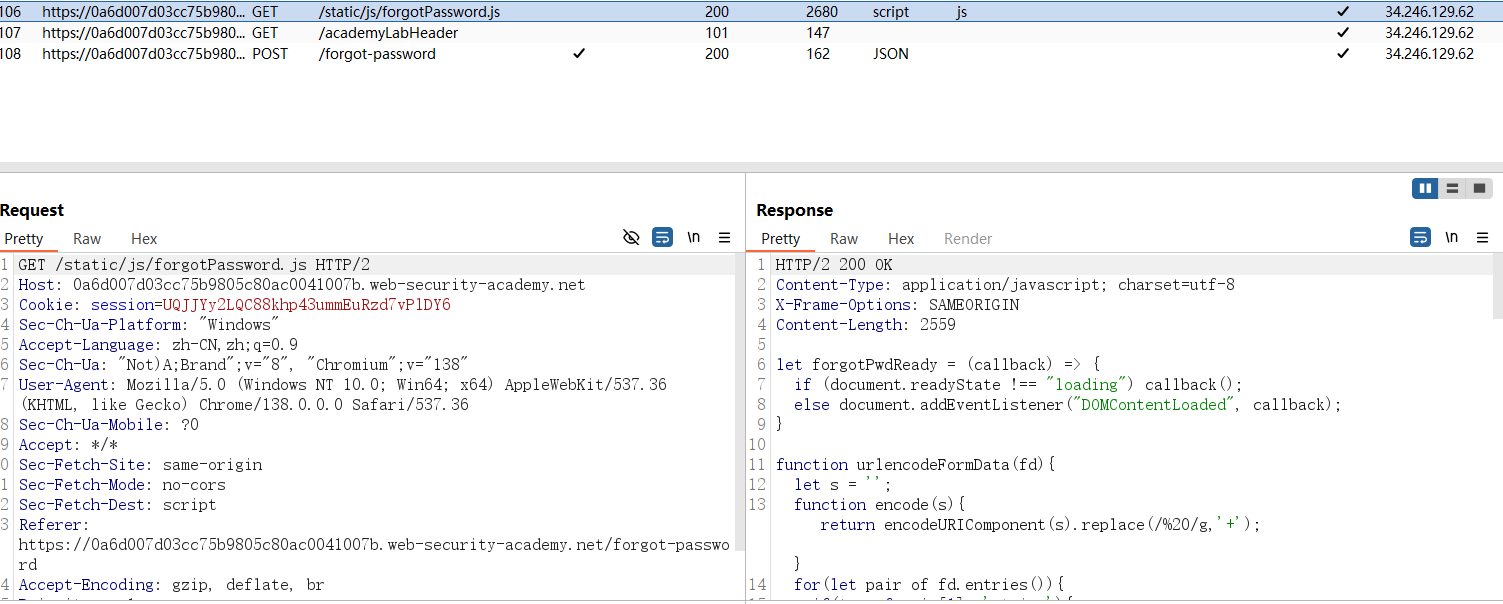Click the Sec-Fetch-Mode: no-cors header
The image size is (1503, 604).
[122, 485]
